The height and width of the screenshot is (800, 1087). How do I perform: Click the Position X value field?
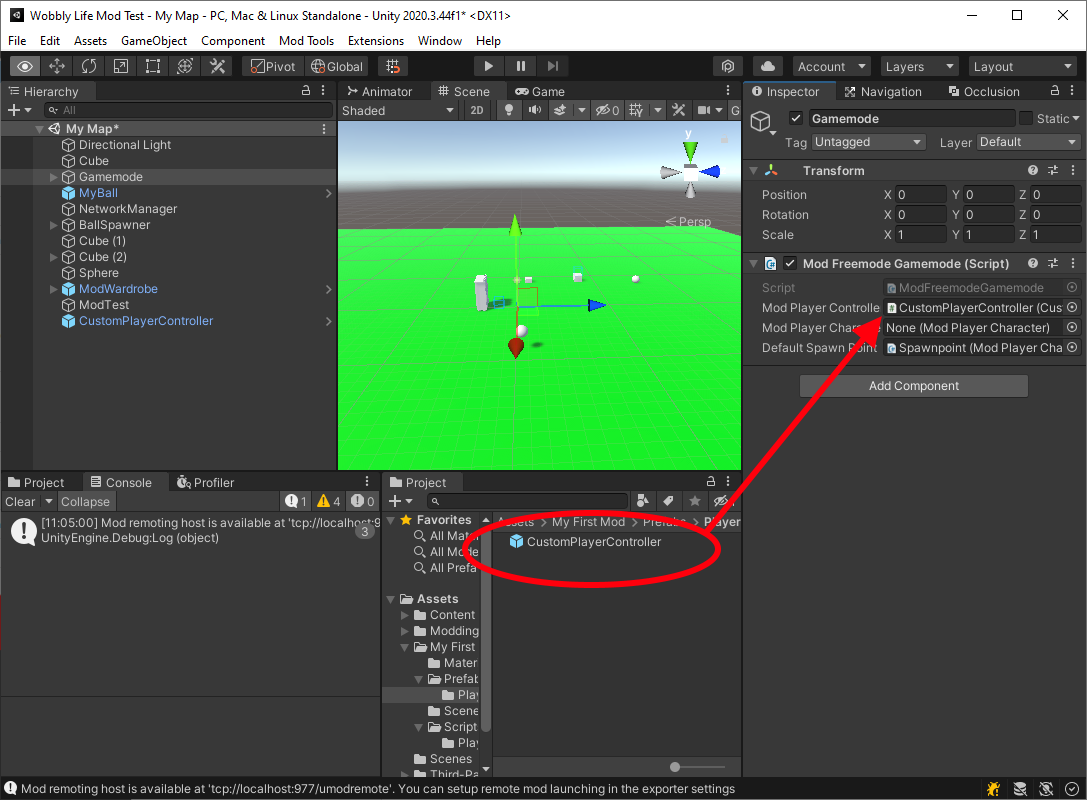(920, 195)
